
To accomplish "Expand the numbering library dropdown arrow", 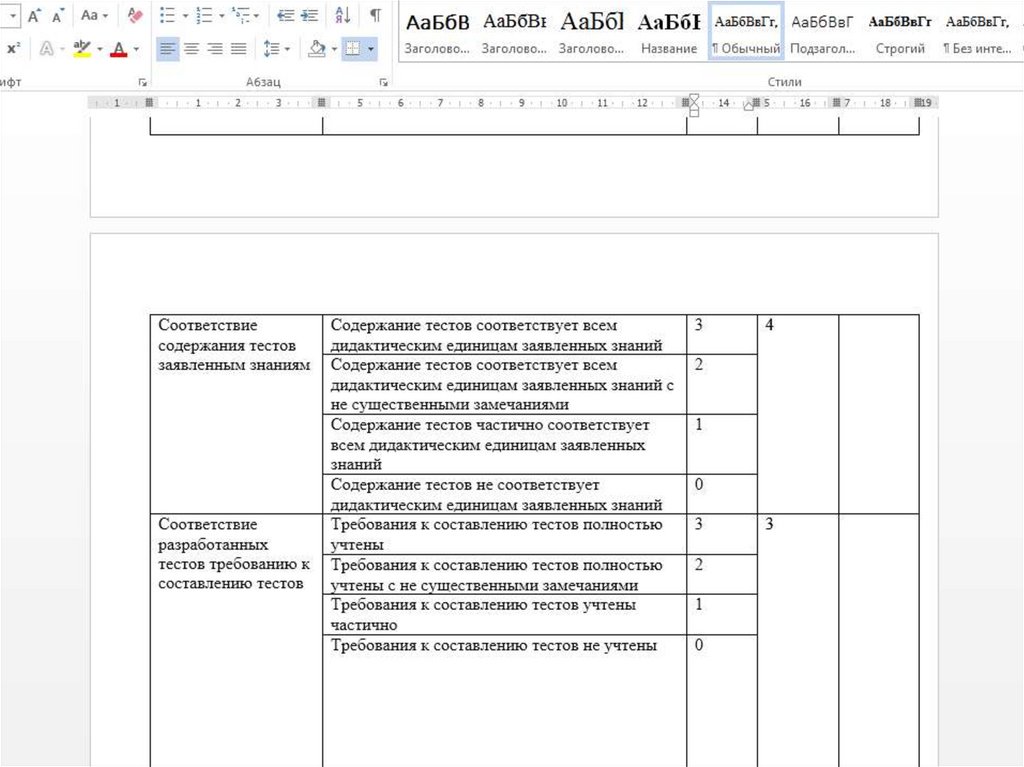I will (221, 16).
